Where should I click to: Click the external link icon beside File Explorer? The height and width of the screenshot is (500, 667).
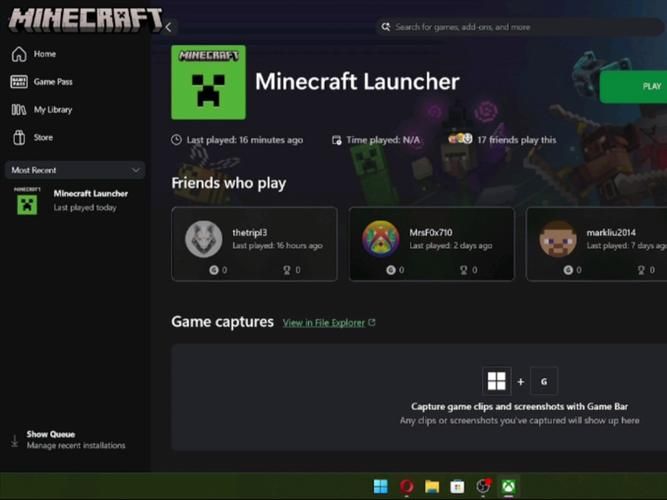[372, 323]
